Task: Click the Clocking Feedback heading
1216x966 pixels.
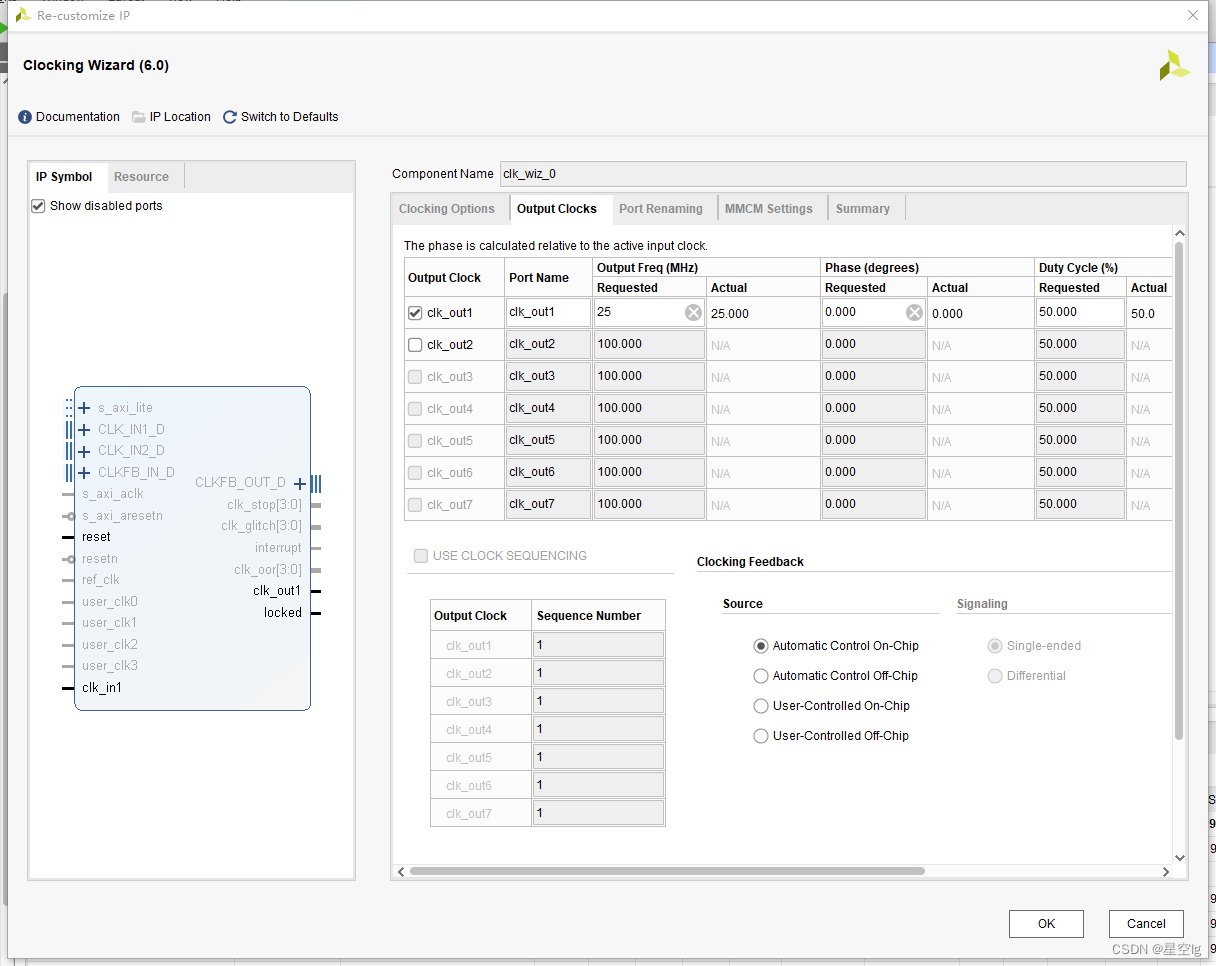Action: [750, 562]
